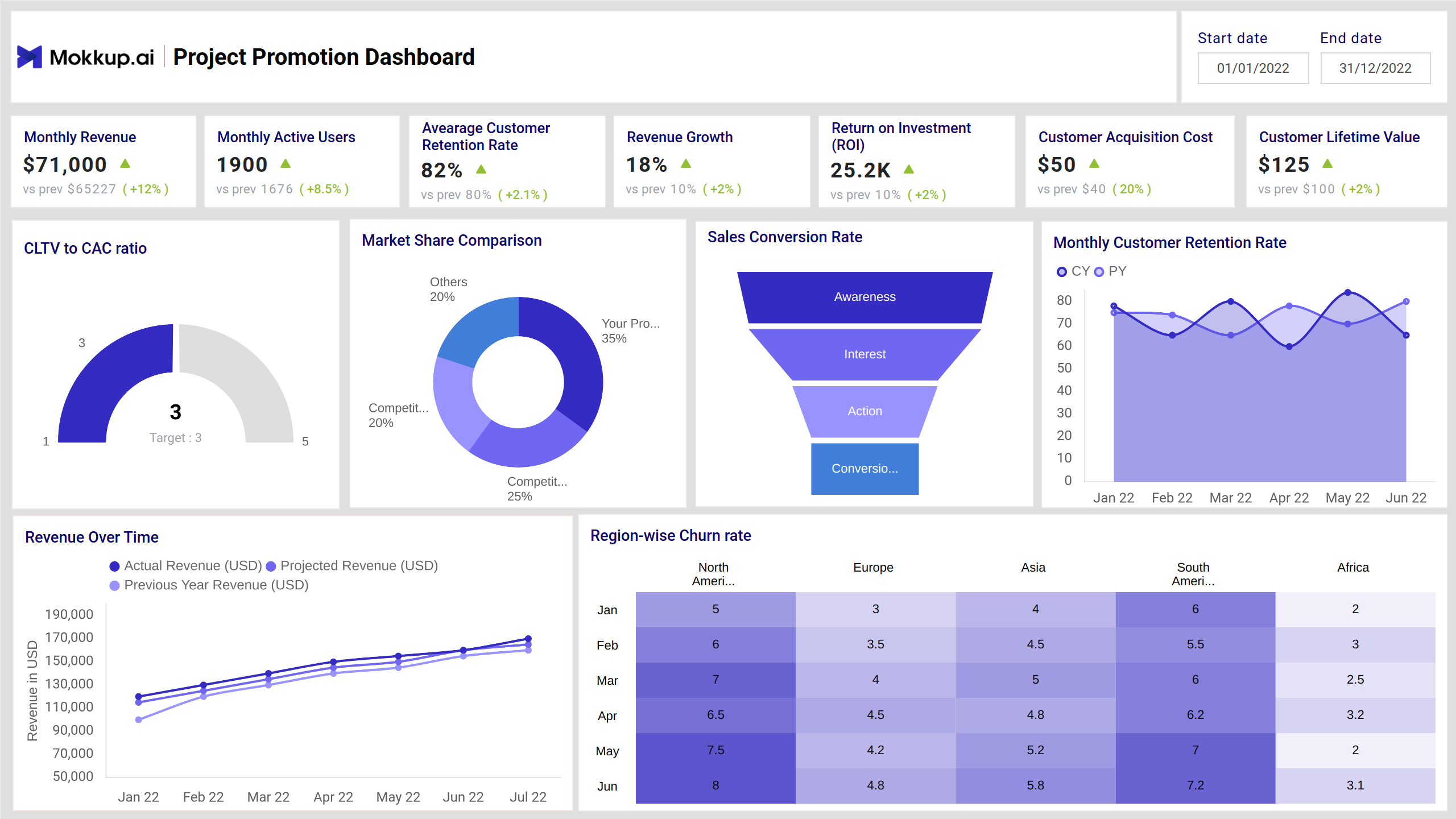Click the 'vs prev $65227' text

point(69,189)
